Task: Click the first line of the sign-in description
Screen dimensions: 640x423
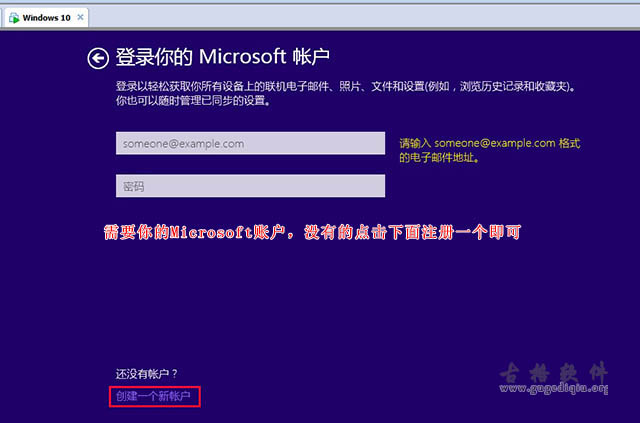Action: click(350, 87)
